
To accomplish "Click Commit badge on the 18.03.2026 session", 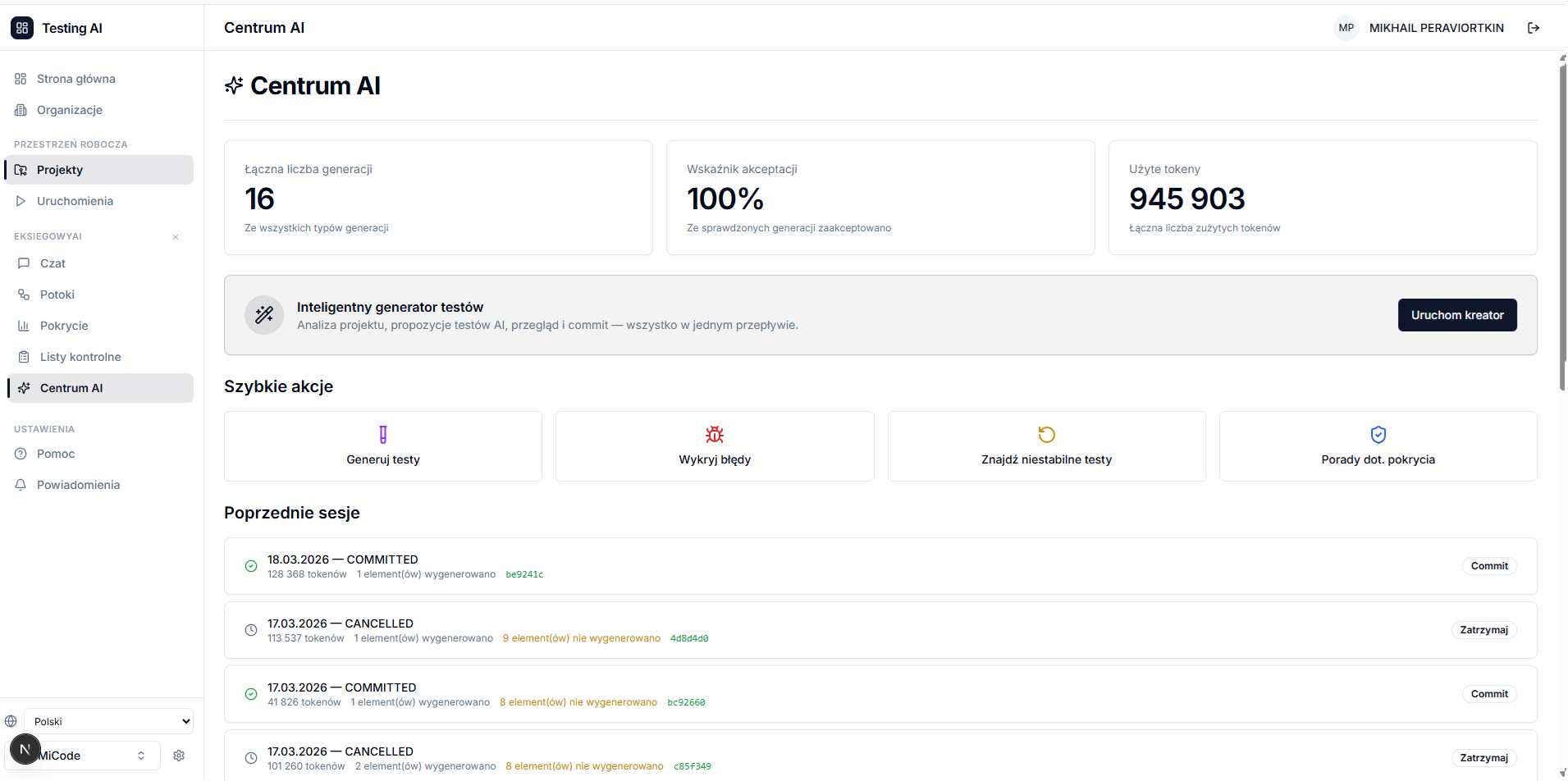I will 1489,566.
